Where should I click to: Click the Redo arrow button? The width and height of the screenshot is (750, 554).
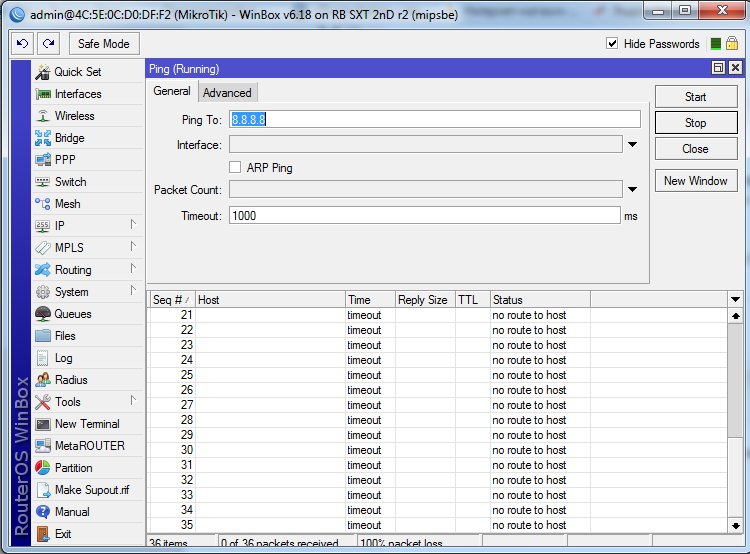click(48, 44)
